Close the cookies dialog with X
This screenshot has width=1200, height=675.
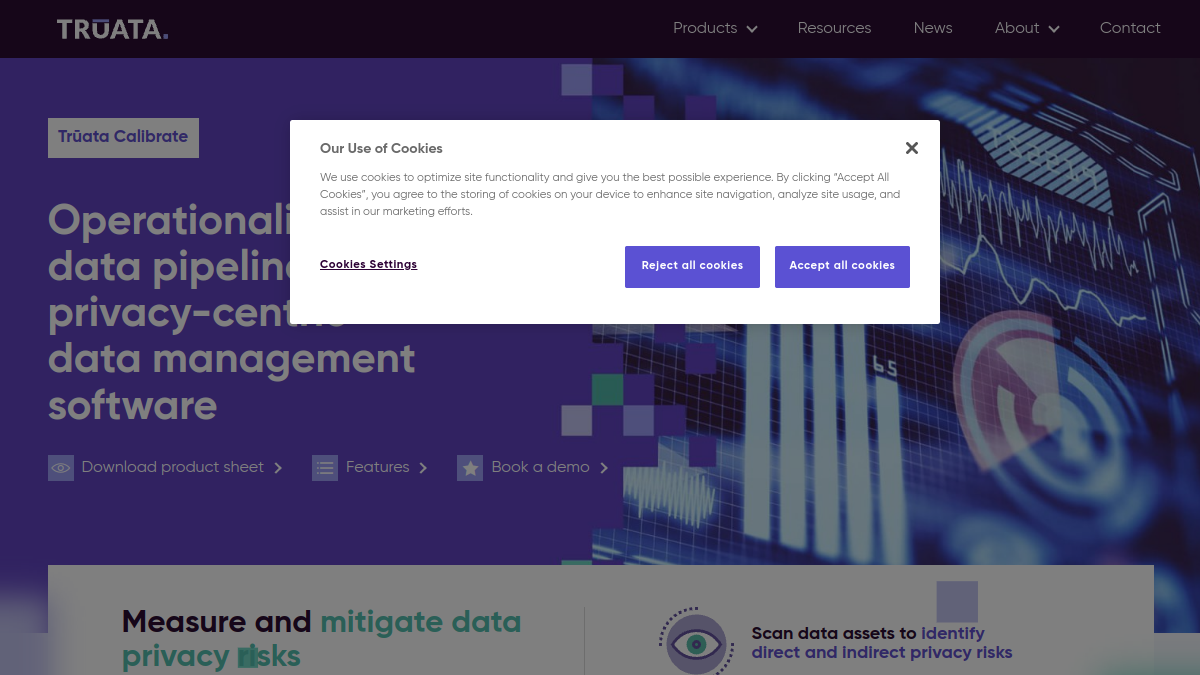tap(912, 148)
